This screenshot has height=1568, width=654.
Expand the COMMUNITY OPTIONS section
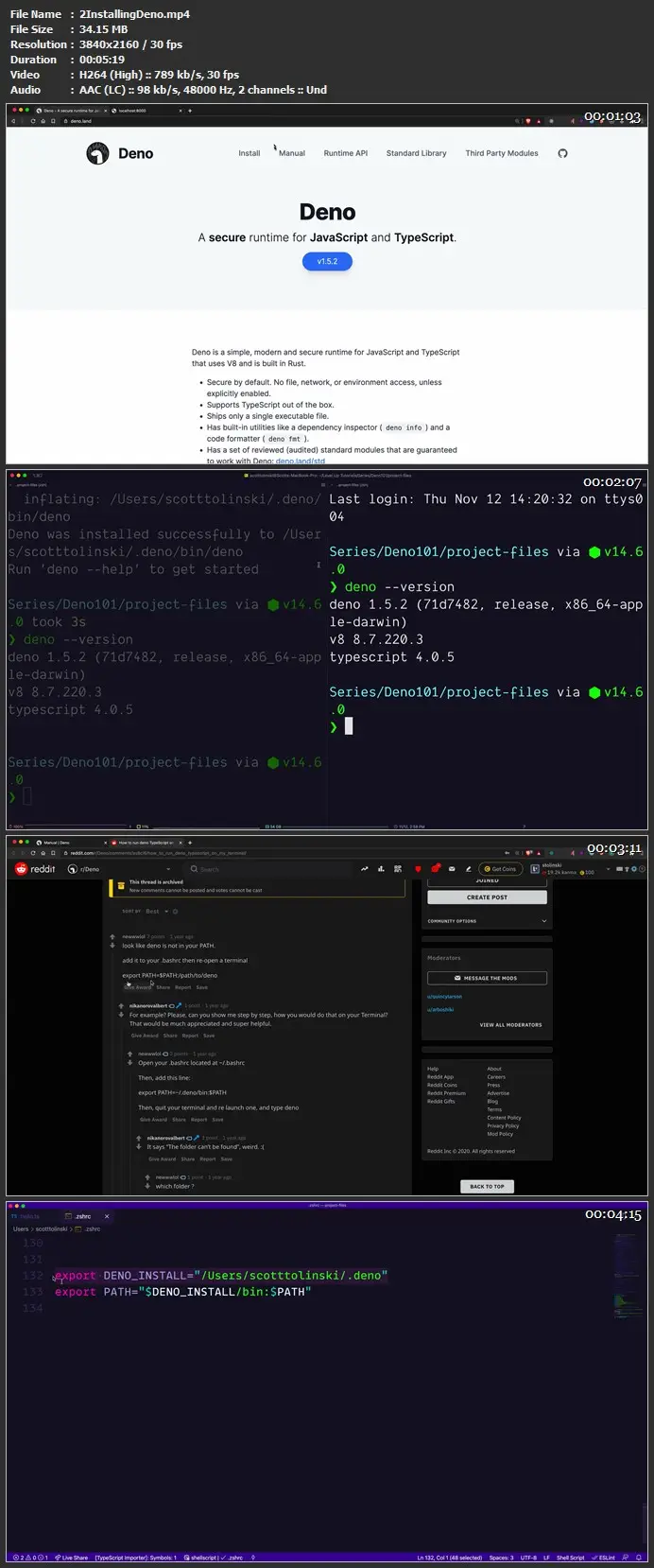click(x=487, y=921)
